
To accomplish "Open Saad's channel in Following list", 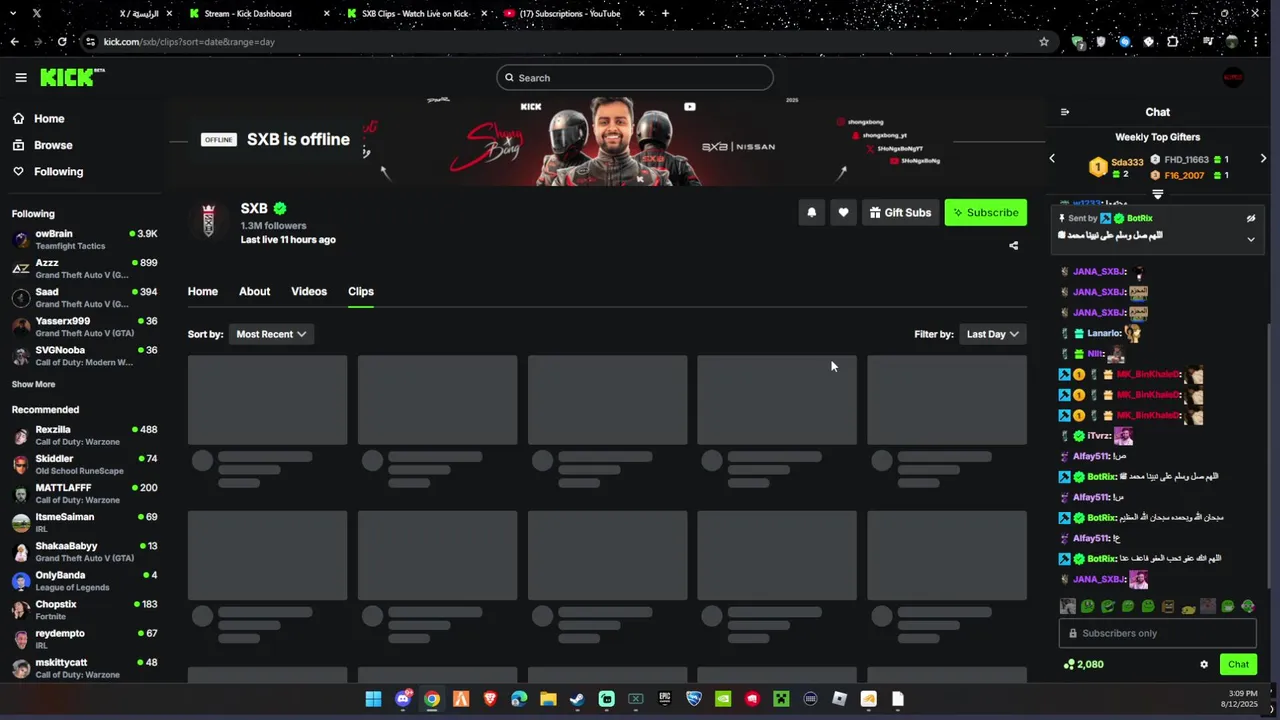I will [85, 297].
